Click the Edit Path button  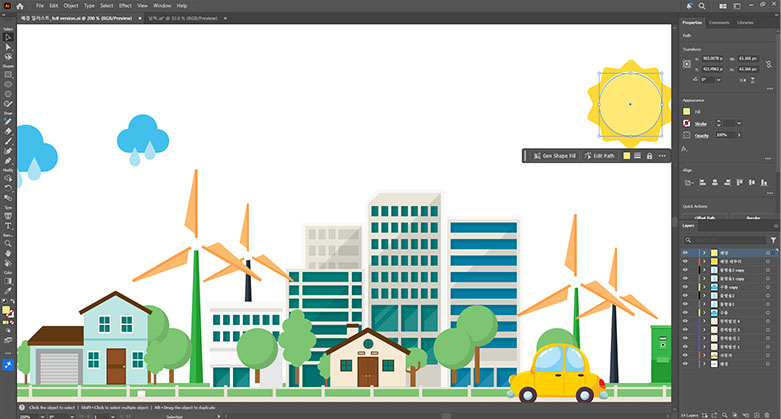[599, 156]
